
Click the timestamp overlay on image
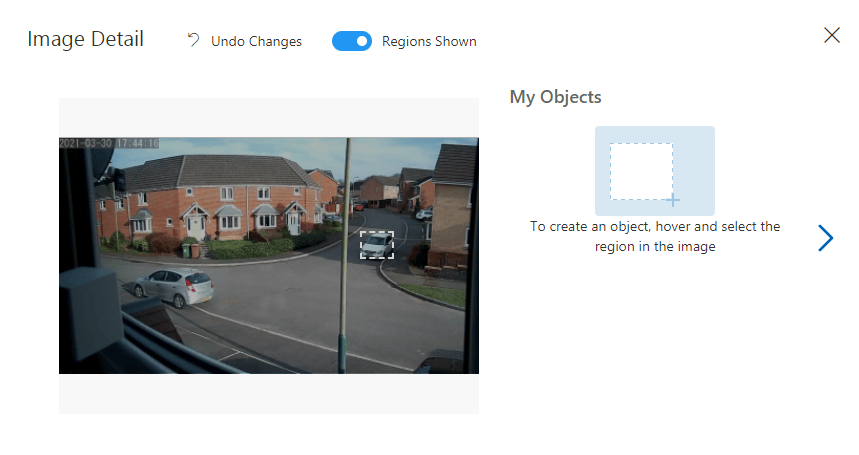click(109, 143)
